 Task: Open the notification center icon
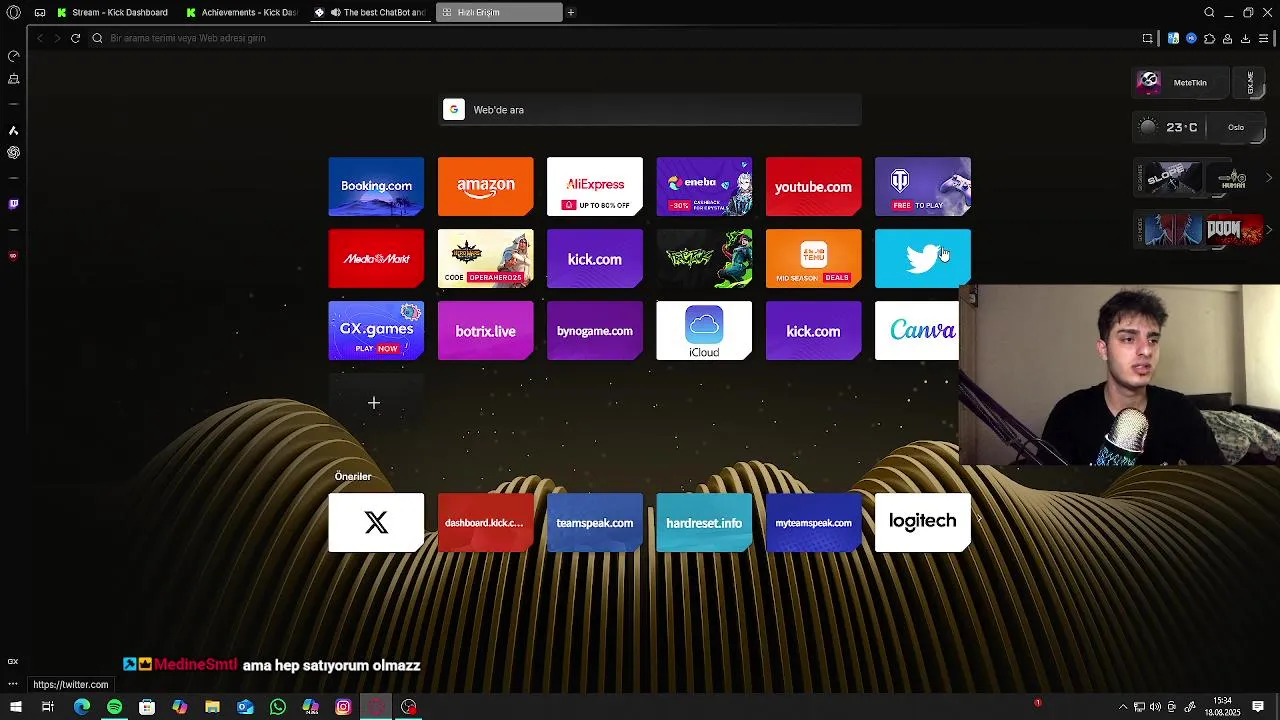click(x=1258, y=707)
